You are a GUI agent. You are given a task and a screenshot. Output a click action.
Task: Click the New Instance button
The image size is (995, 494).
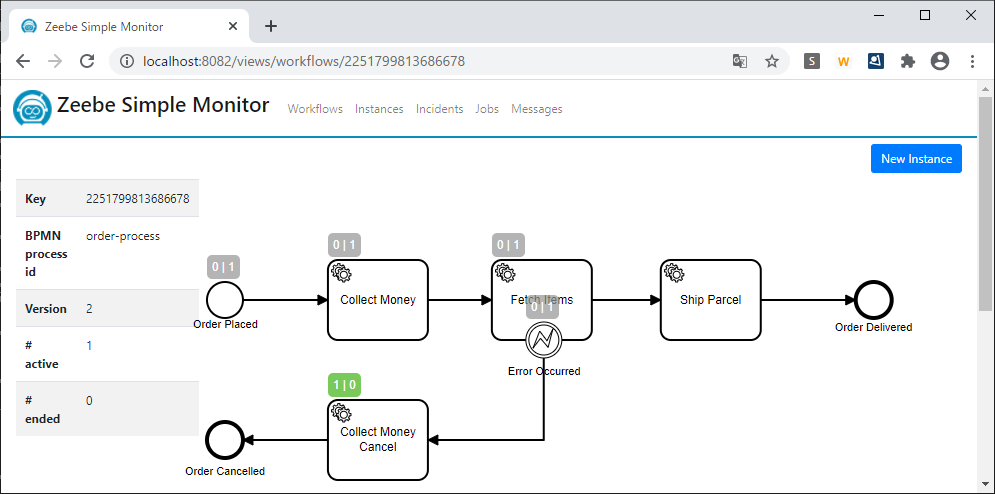coord(916,159)
